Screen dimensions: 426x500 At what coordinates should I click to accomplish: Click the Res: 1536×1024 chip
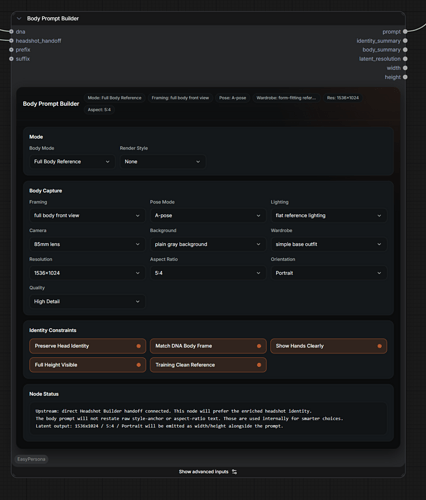coord(343,98)
